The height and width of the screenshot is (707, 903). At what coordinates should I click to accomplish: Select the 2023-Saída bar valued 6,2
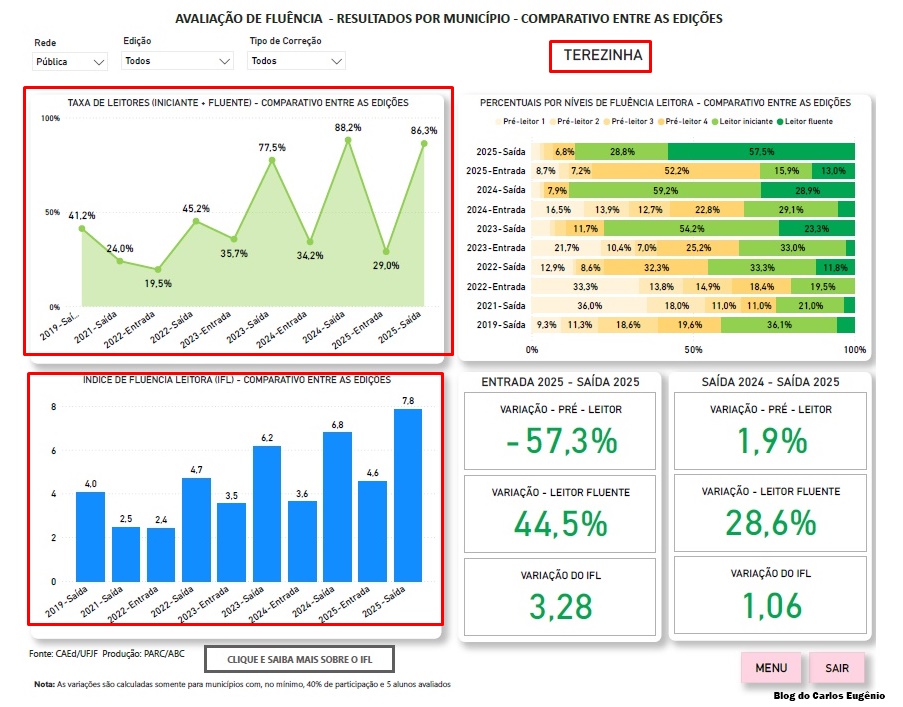click(266, 513)
